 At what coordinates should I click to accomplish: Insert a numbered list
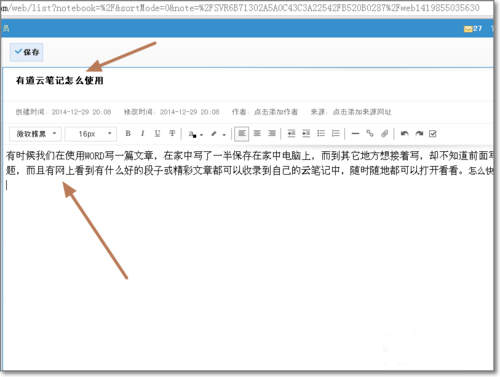(x=336, y=134)
